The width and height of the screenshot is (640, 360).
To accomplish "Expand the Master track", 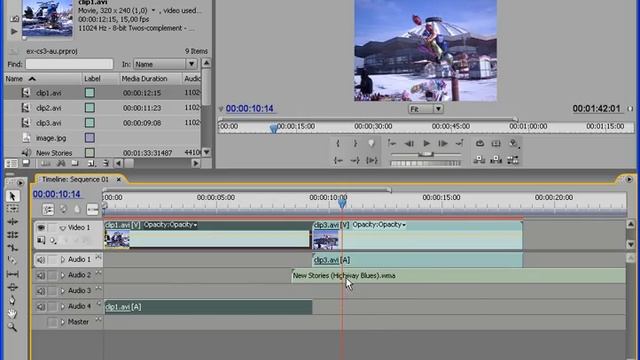I will [63, 322].
